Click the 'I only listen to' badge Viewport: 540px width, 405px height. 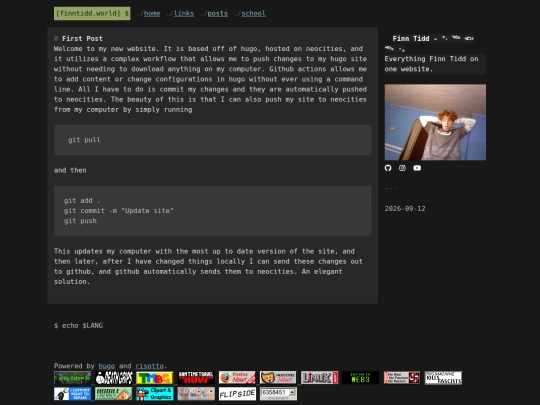[72, 378]
